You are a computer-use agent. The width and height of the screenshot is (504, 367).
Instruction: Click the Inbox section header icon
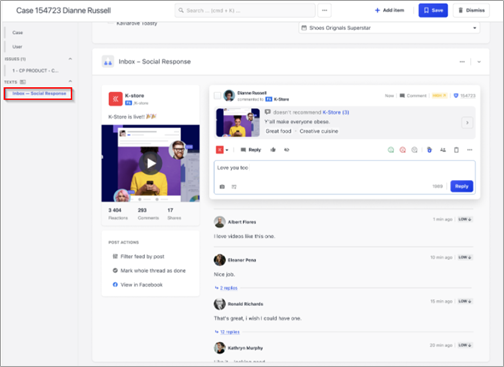(x=108, y=62)
